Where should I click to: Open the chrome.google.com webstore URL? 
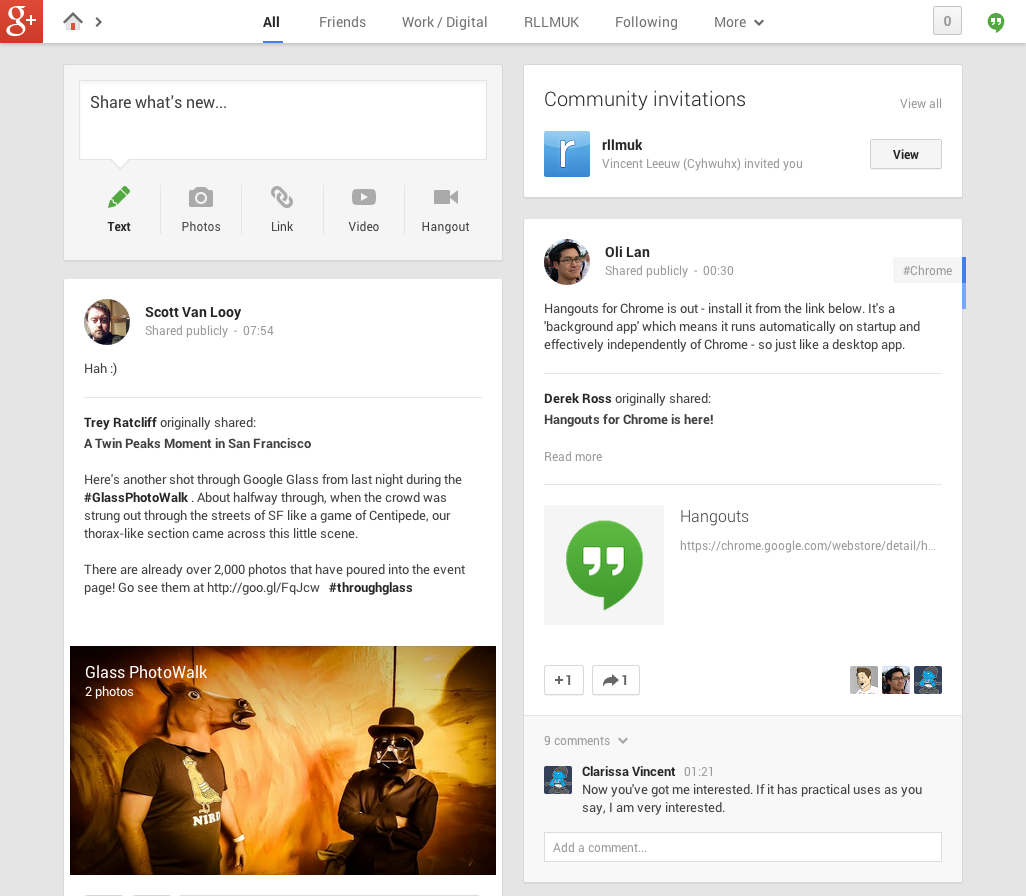tap(807, 545)
